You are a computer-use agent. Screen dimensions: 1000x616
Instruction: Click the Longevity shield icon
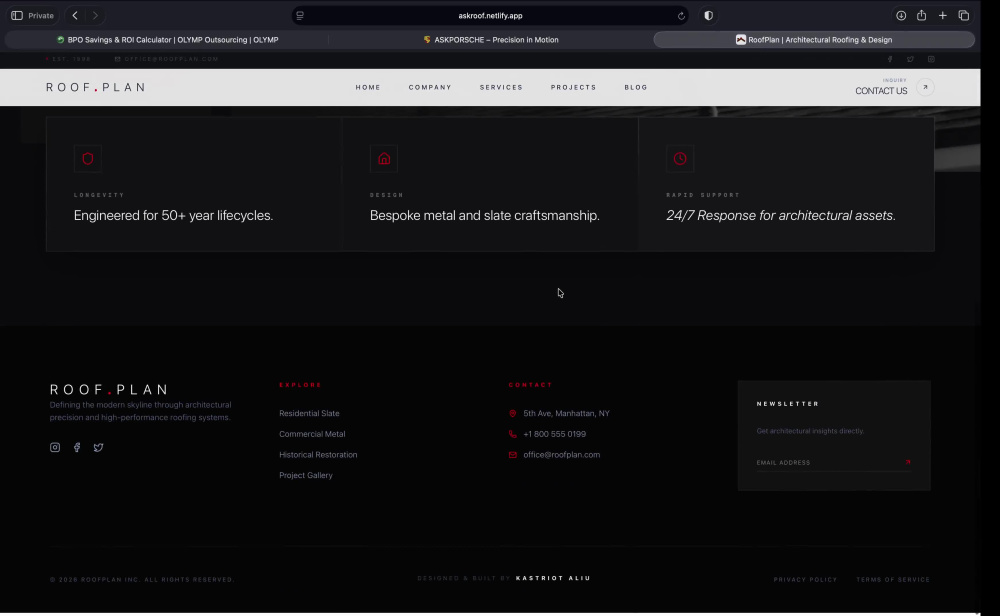(88, 159)
